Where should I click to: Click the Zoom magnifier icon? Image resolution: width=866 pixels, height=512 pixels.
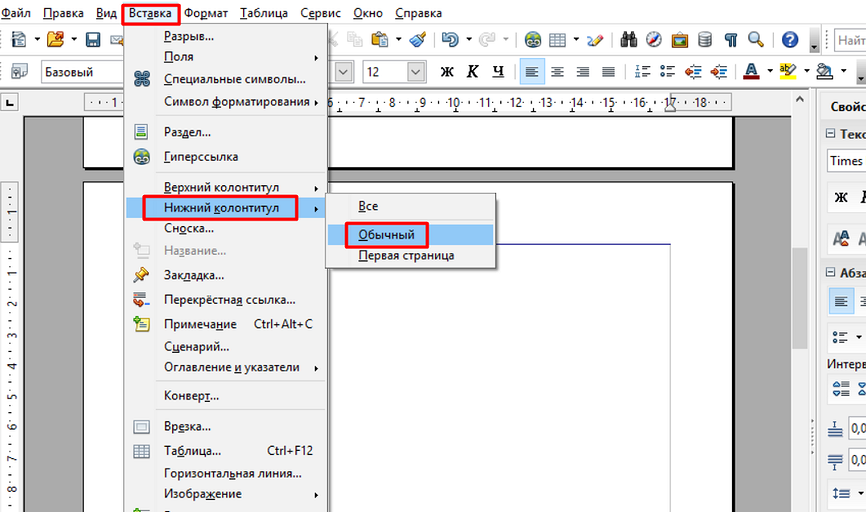point(756,40)
